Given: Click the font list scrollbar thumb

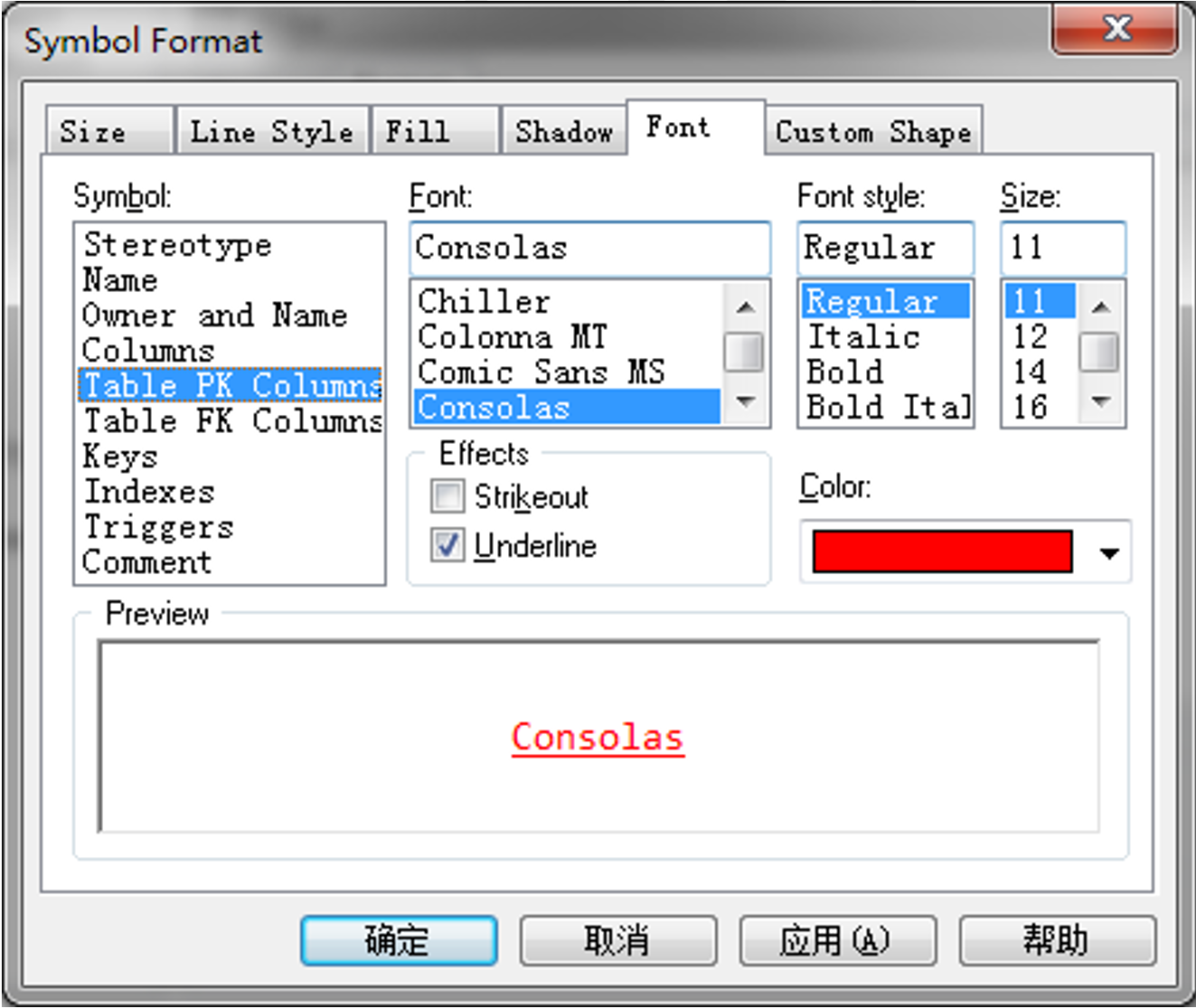Looking at the screenshot, I should coord(745,352).
